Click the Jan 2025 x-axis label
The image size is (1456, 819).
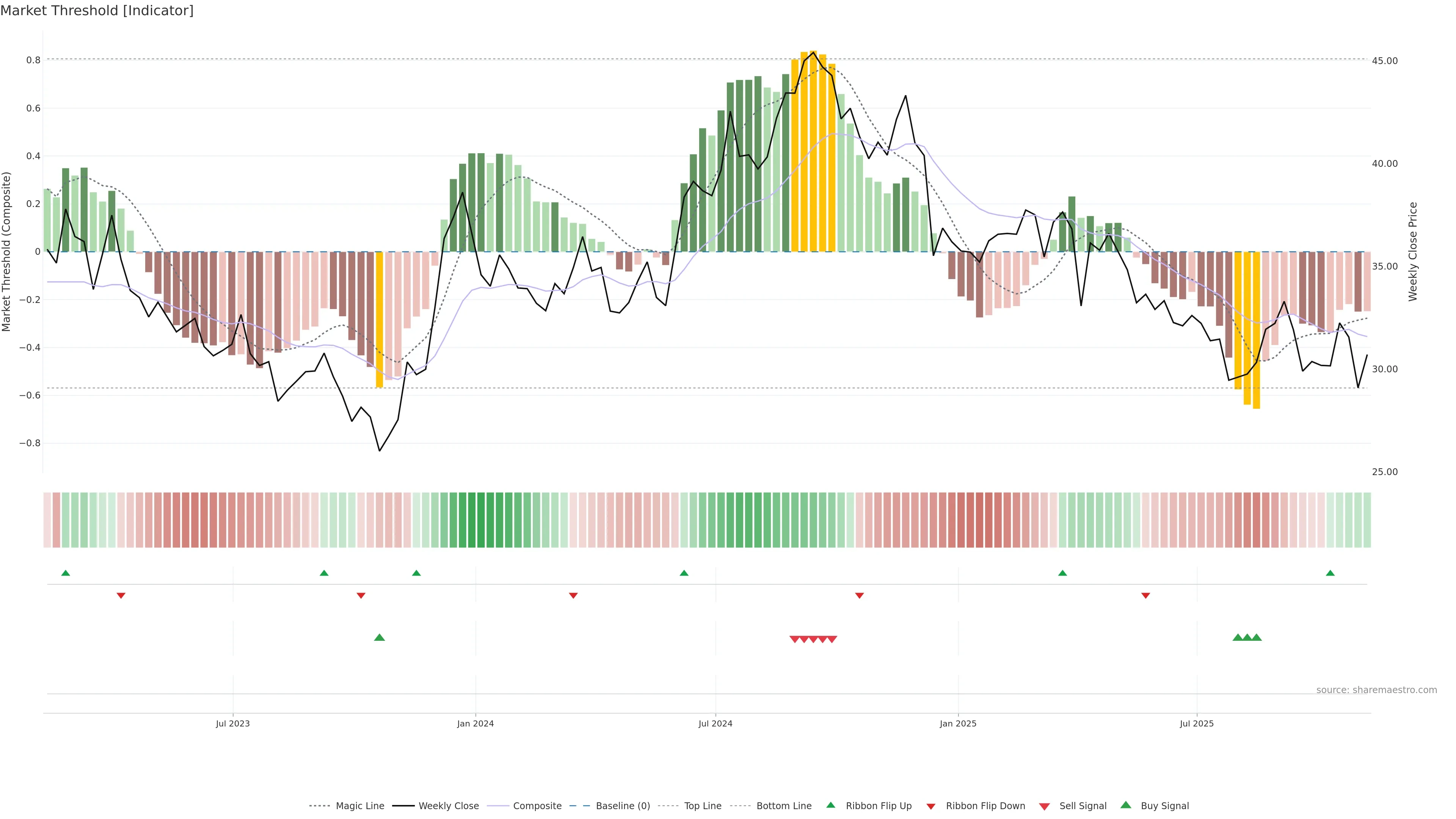click(957, 723)
